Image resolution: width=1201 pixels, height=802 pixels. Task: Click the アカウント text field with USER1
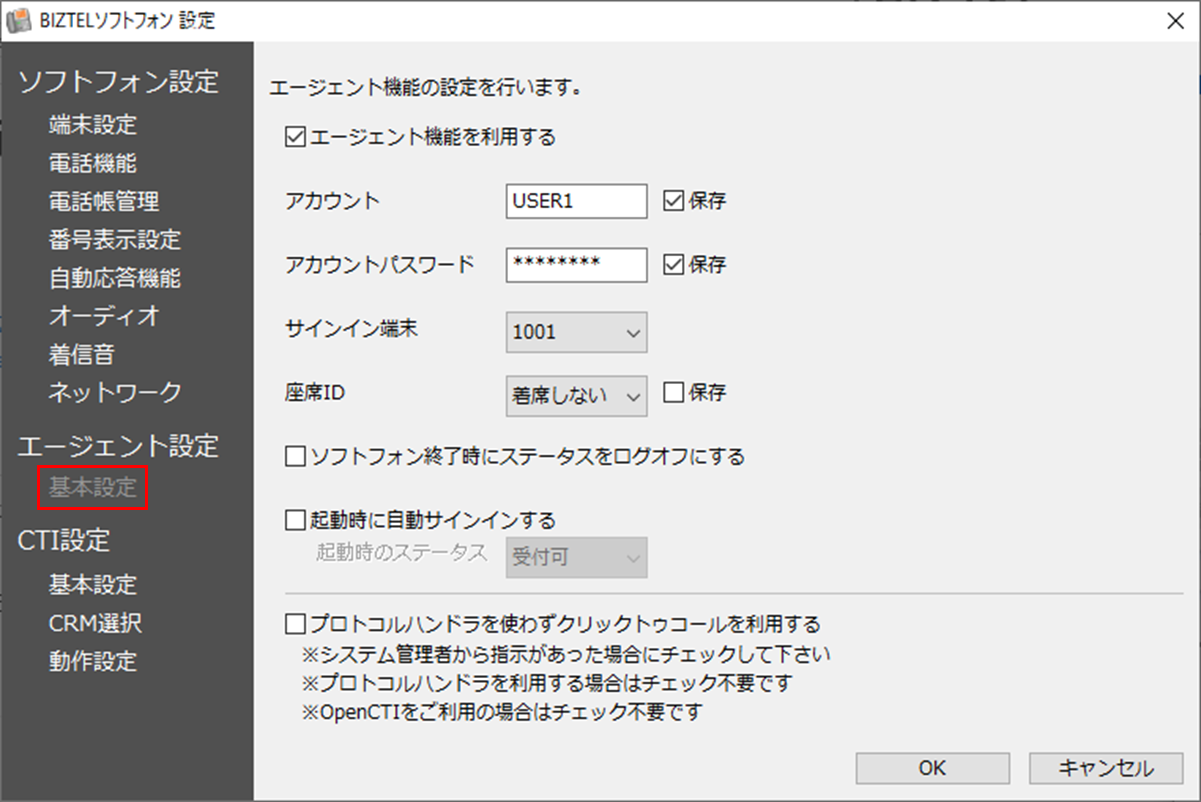576,201
